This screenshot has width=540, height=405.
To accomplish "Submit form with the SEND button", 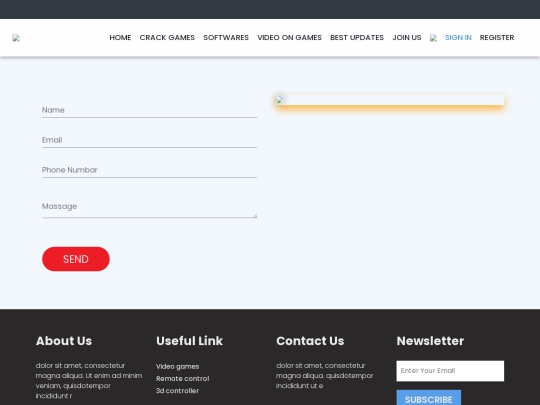I will tap(76, 259).
